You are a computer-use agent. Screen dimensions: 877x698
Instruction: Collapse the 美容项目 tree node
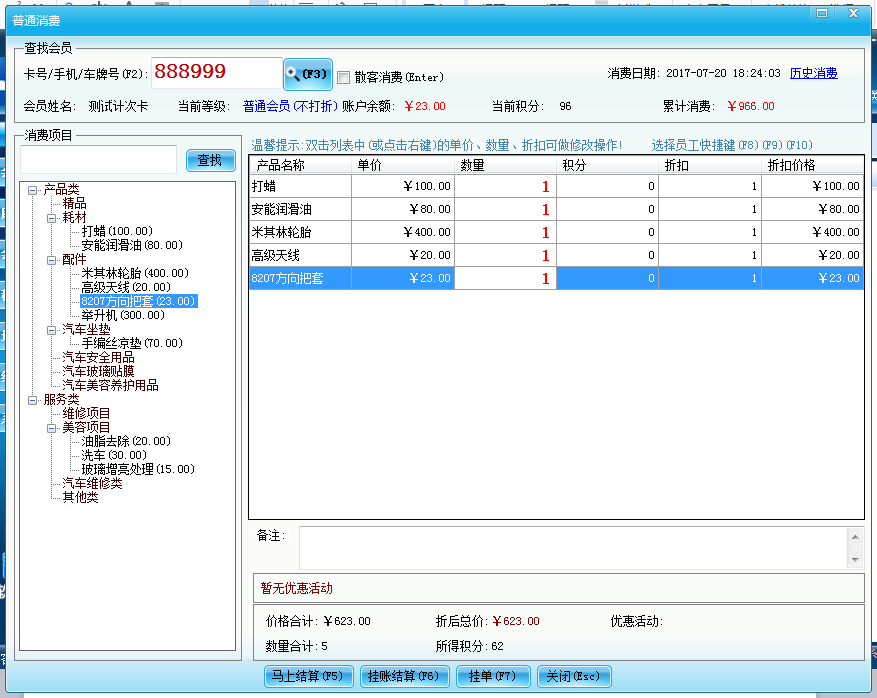(x=51, y=428)
